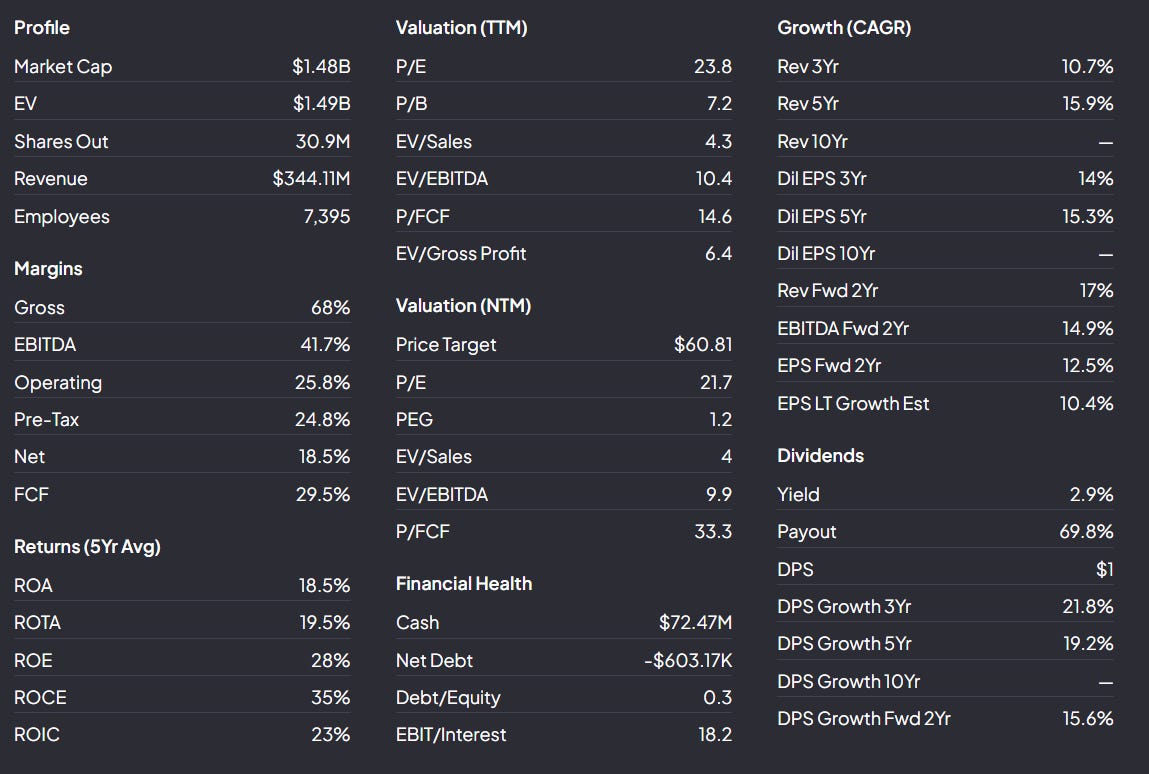
Task: Click the Net Debt value
Action: (x=688, y=660)
